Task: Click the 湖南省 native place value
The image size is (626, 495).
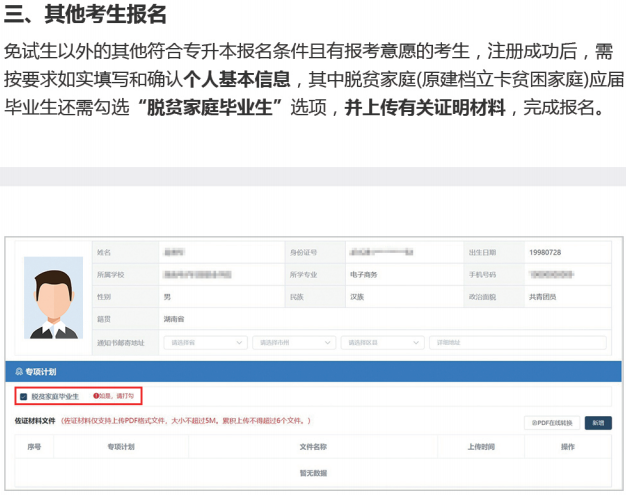Action: (x=173, y=319)
